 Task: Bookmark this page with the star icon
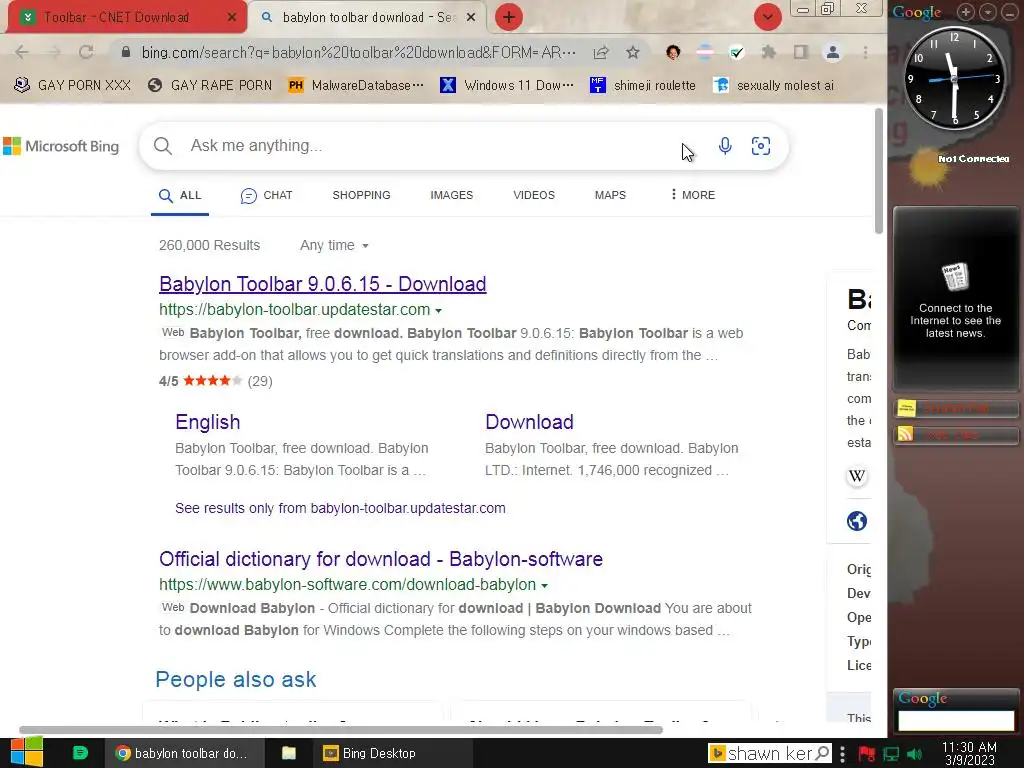(x=632, y=52)
